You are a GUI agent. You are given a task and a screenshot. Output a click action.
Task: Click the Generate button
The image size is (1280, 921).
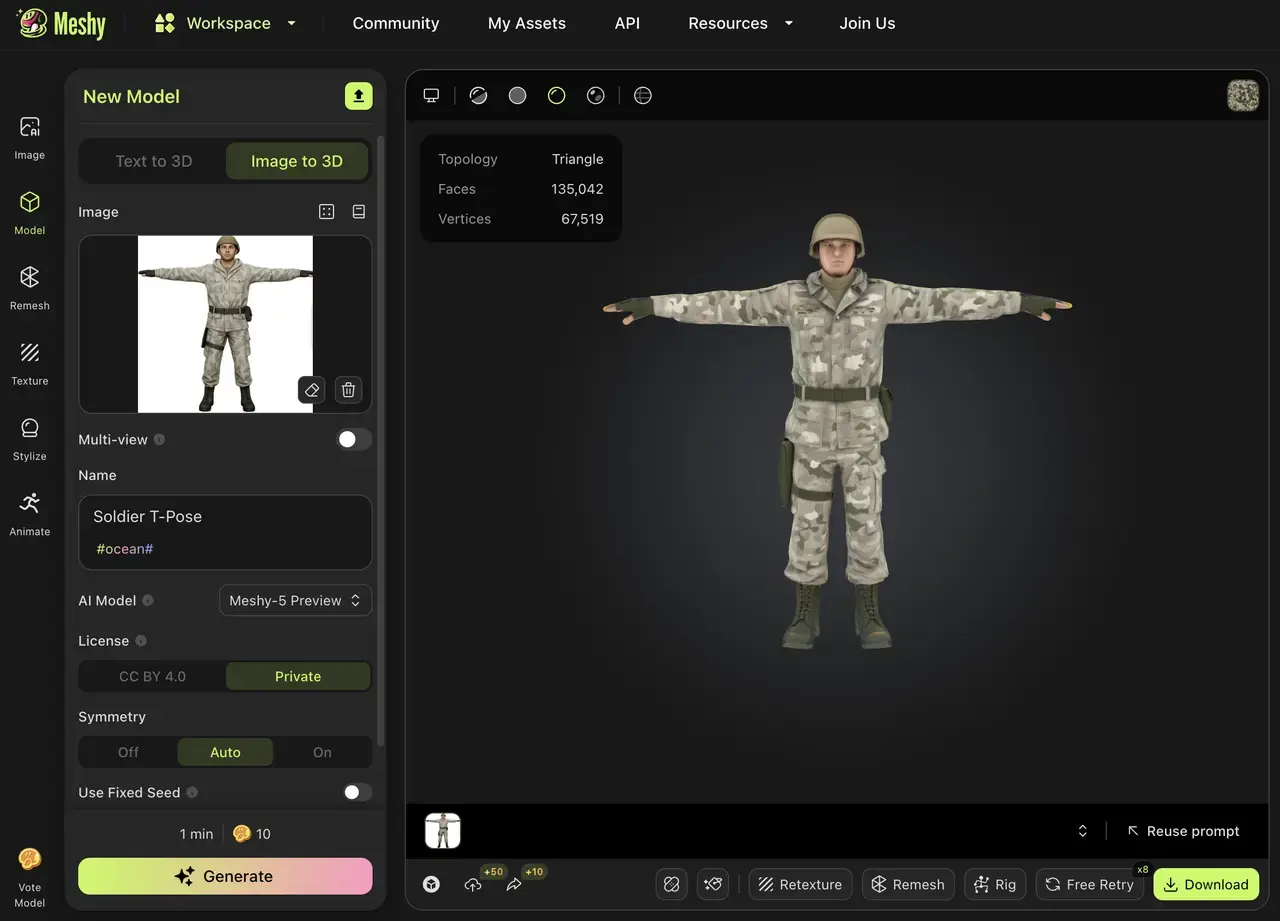[224, 876]
